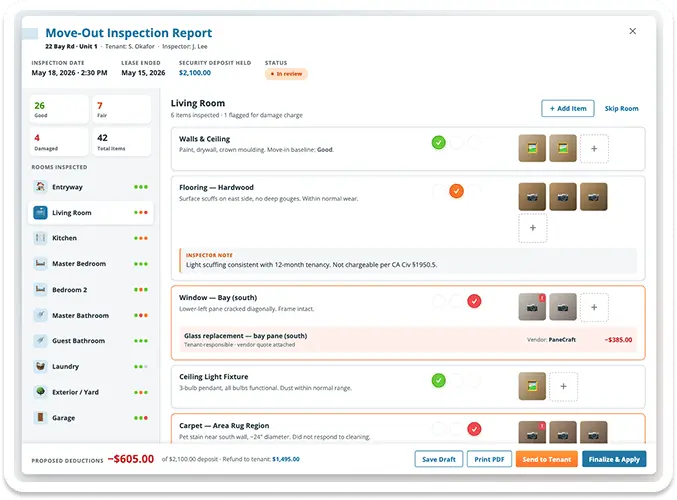The height and width of the screenshot is (500, 677).
Task: Click the Skip Room link
Action: pos(621,108)
